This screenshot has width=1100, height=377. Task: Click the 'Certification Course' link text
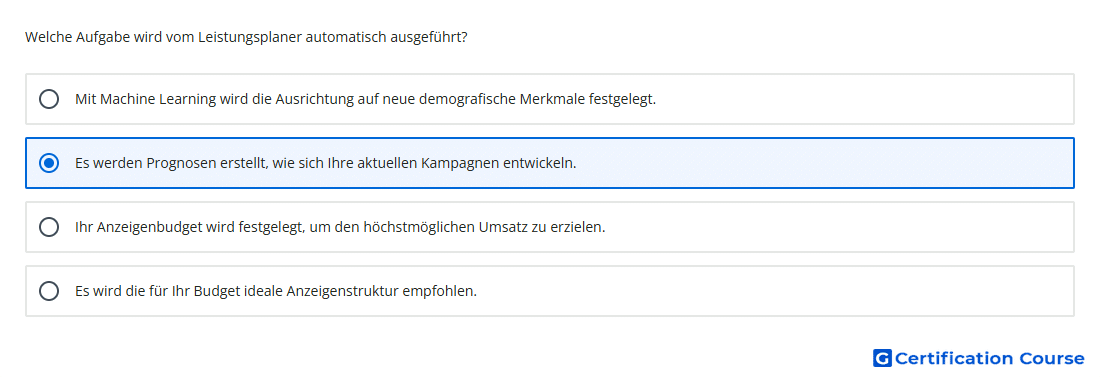(989, 358)
